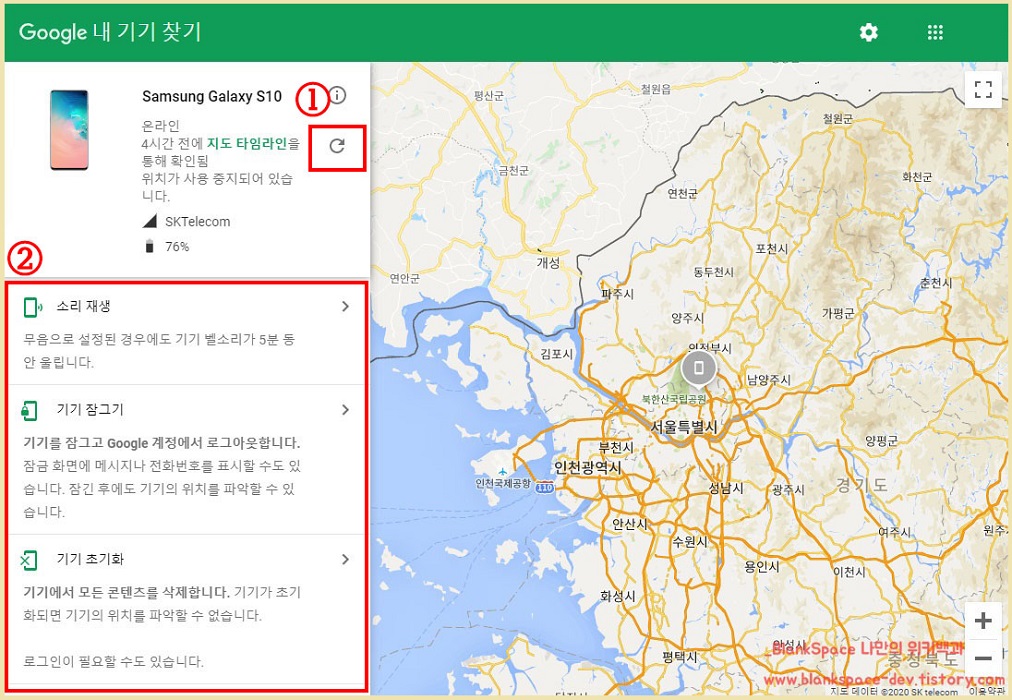Viewport: 1012px width, 700px height.
Task: Click 경기도 province label on the map
Action: [862, 485]
